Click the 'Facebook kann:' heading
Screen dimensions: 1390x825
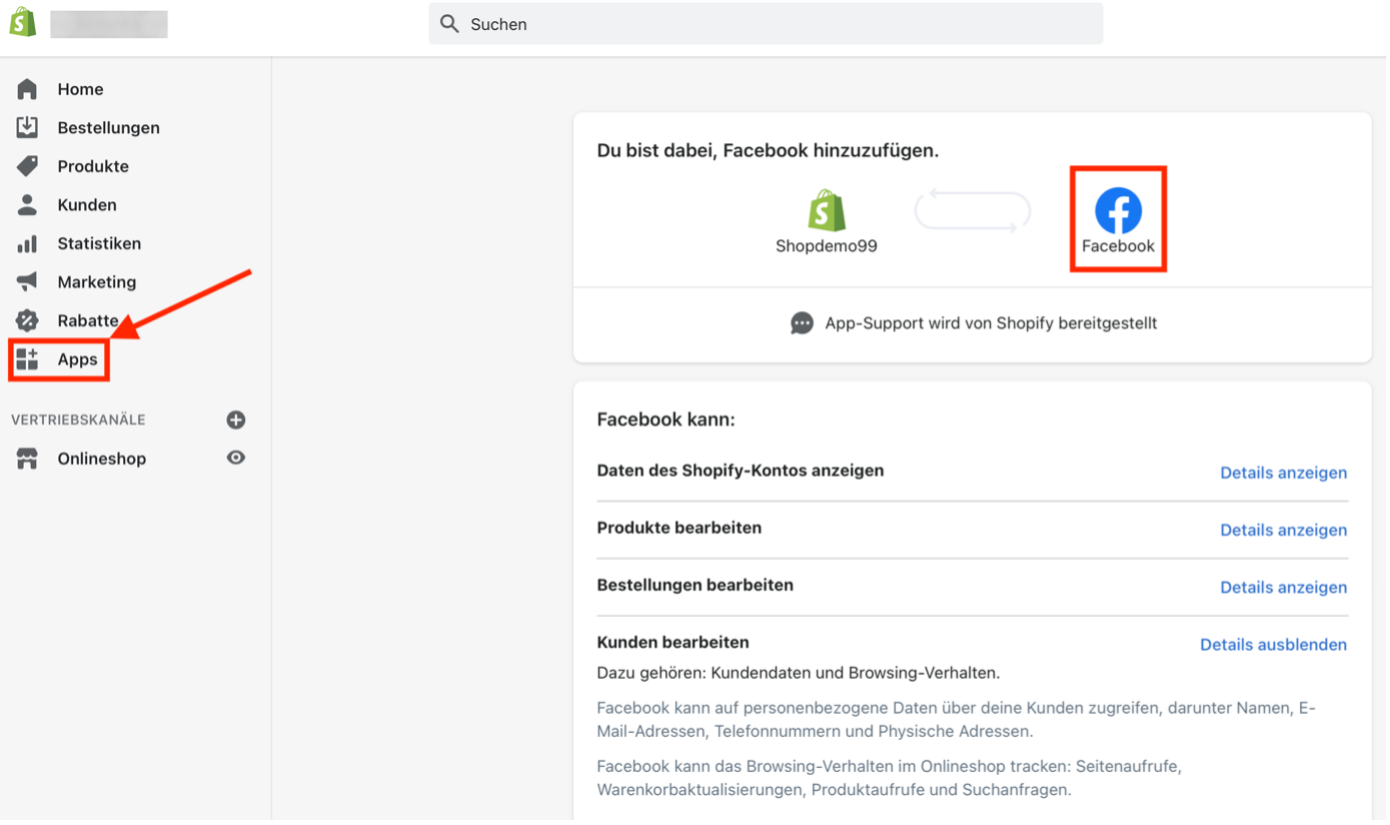point(666,419)
